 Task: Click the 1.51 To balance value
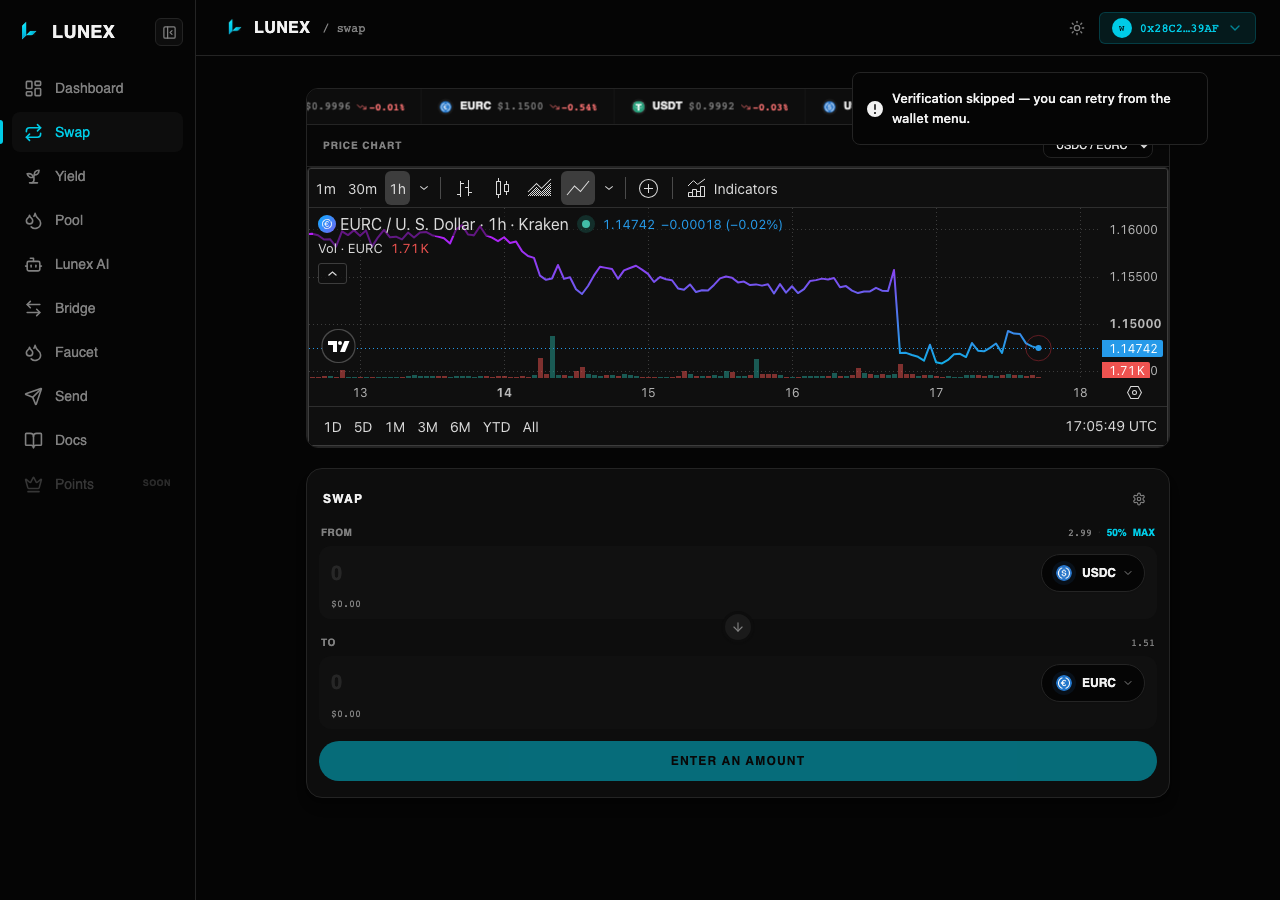tap(1143, 643)
